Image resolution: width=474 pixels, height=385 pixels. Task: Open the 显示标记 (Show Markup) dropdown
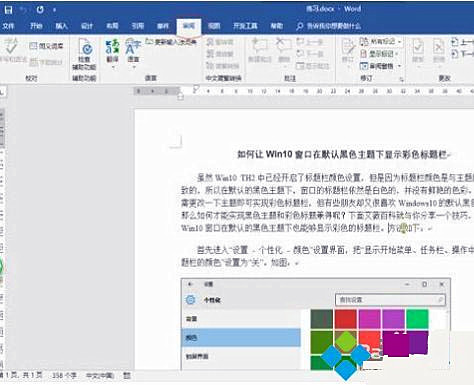click(380, 54)
